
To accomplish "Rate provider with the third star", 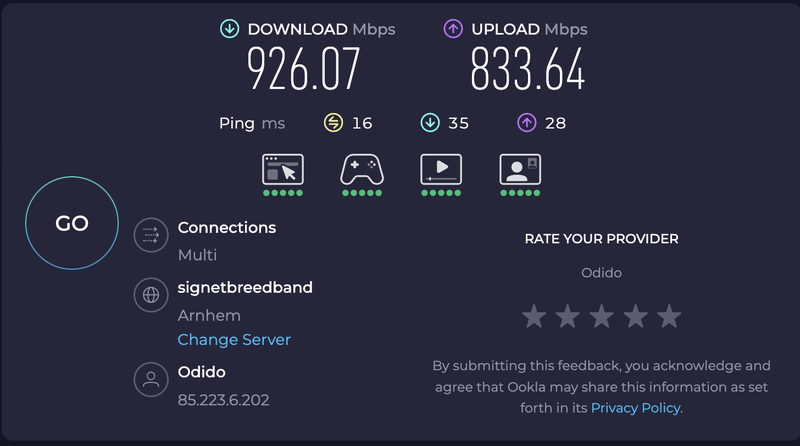I will [602, 316].
